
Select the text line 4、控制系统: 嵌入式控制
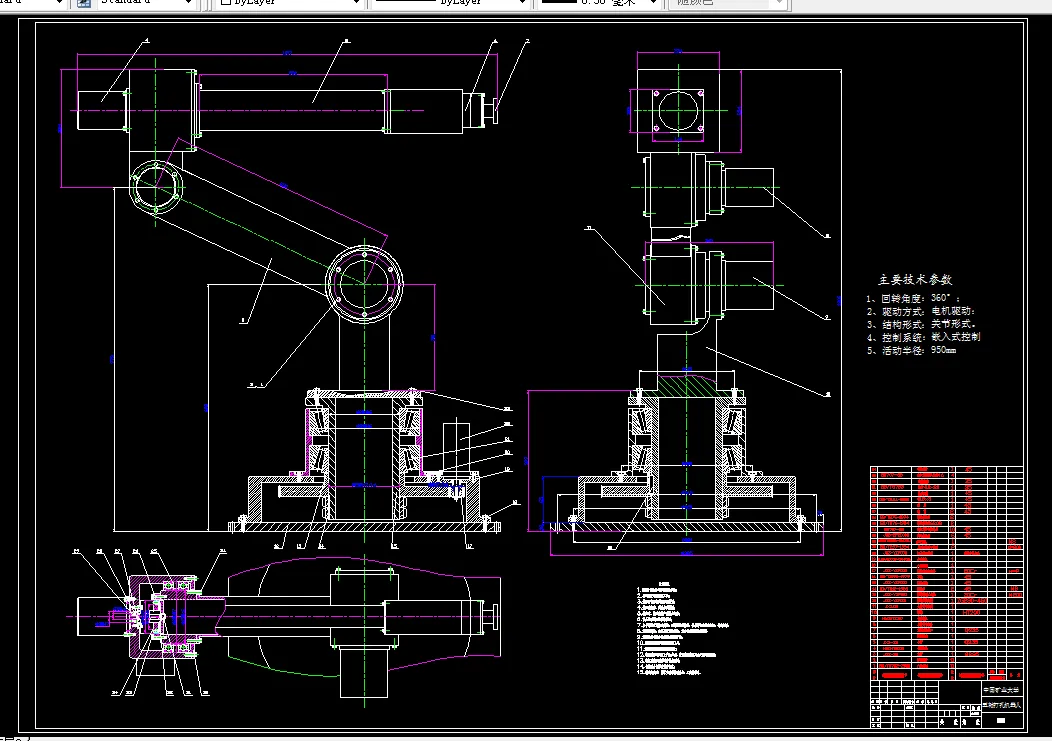point(923,337)
